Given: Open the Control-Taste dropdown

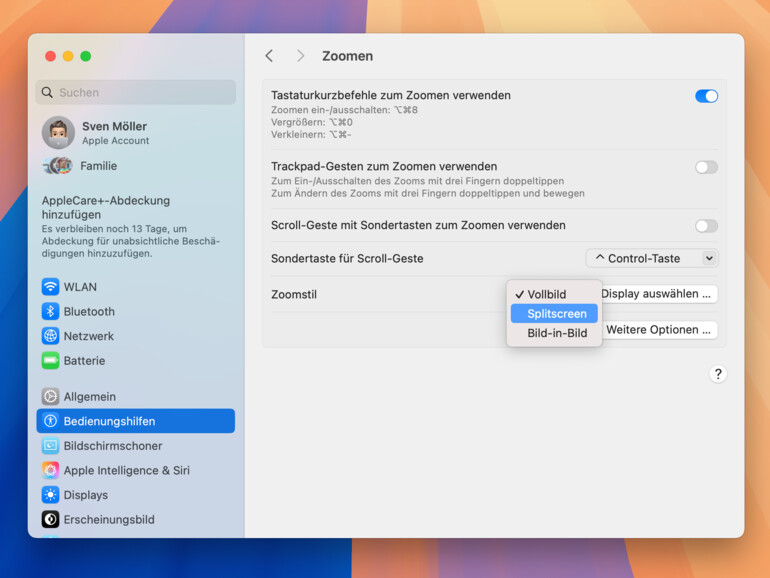Looking at the screenshot, I should click(651, 258).
